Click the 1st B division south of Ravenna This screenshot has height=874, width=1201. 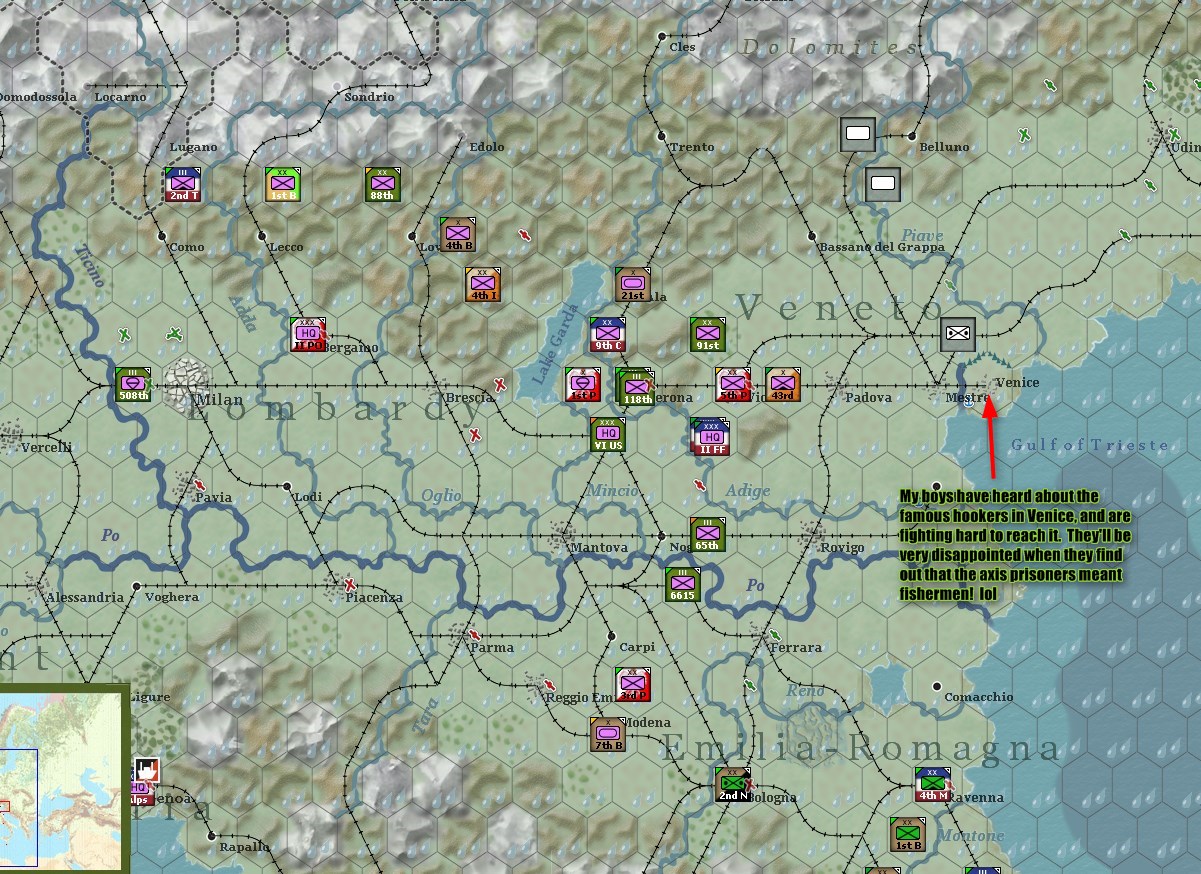coord(908,835)
